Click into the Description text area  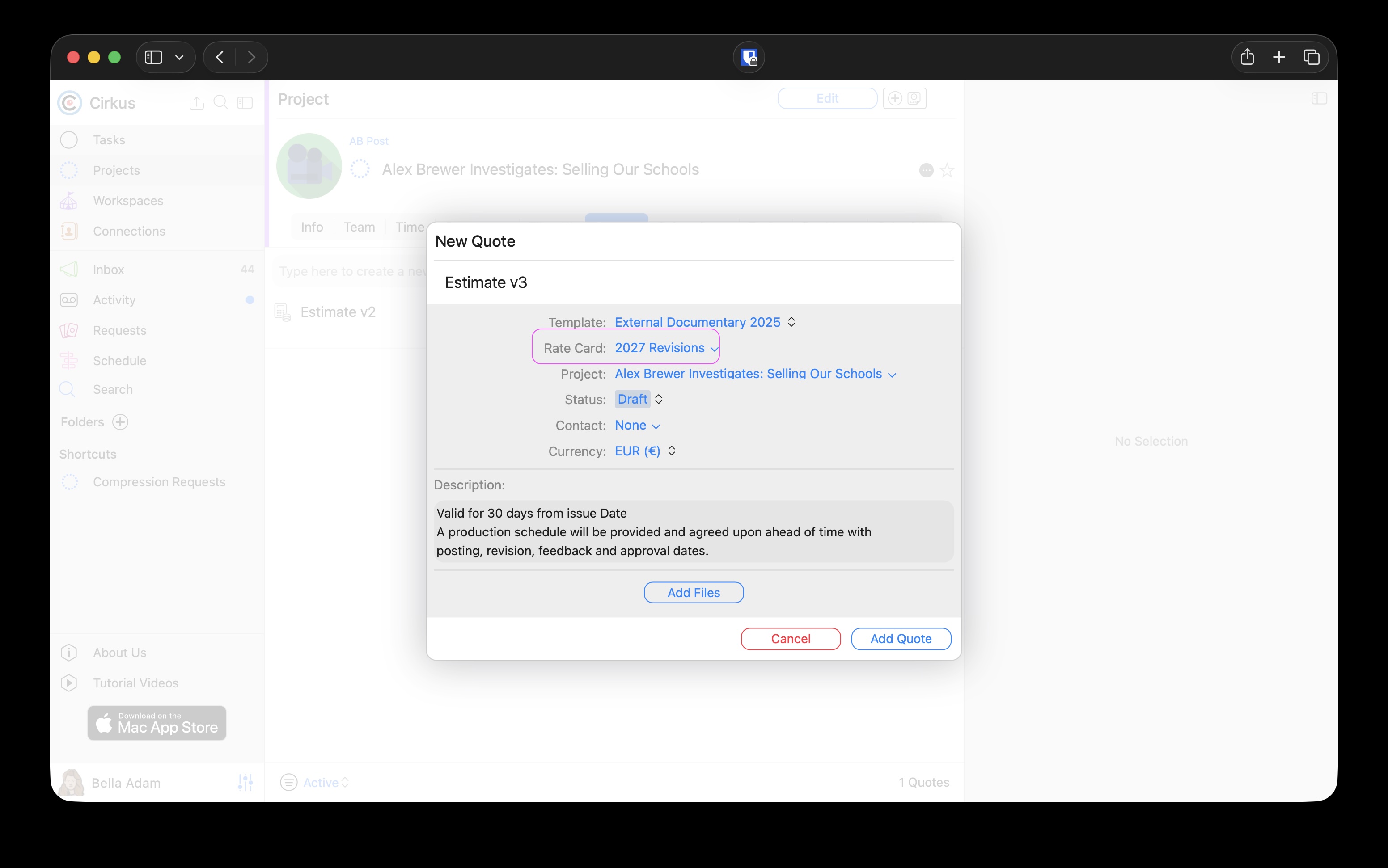(x=694, y=531)
